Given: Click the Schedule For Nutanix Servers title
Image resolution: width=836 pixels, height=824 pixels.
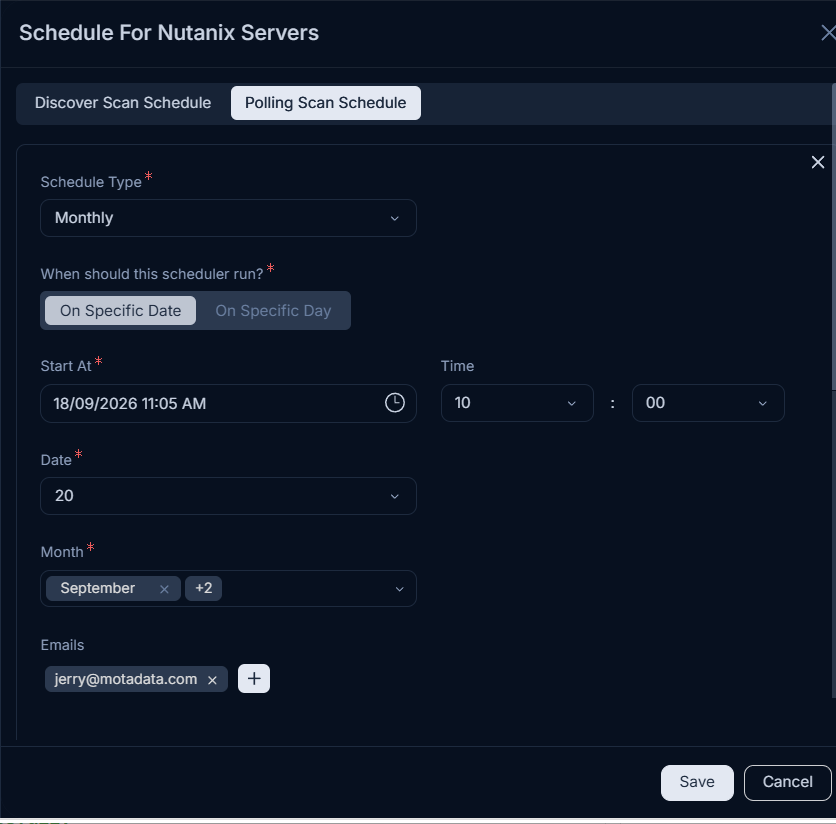Looking at the screenshot, I should click(169, 33).
